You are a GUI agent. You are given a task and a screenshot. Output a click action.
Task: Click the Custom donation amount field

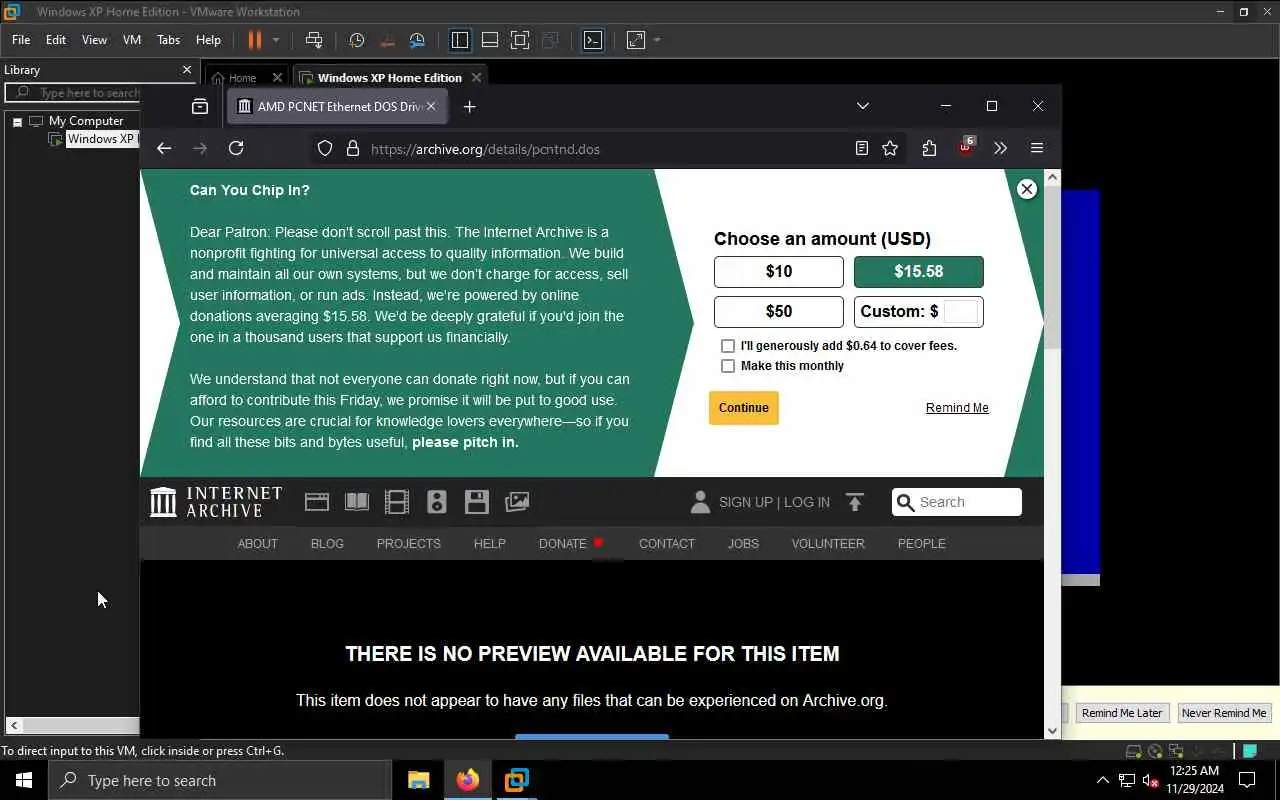[x=960, y=311]
